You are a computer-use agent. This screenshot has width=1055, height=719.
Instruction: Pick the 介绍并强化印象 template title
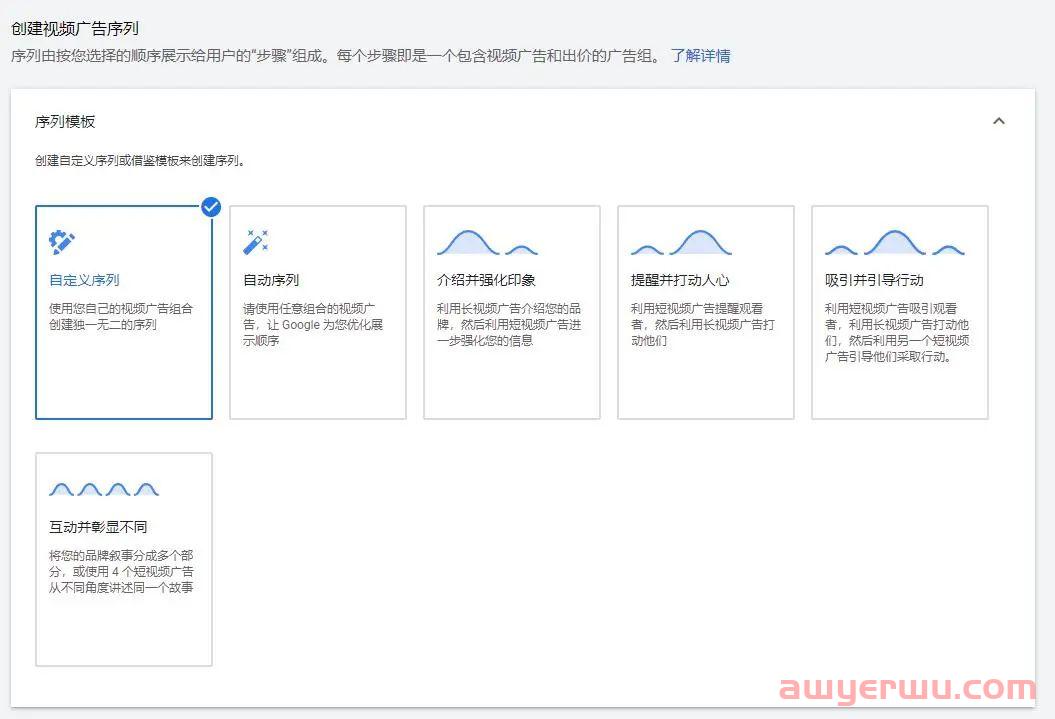click(486, 280)
